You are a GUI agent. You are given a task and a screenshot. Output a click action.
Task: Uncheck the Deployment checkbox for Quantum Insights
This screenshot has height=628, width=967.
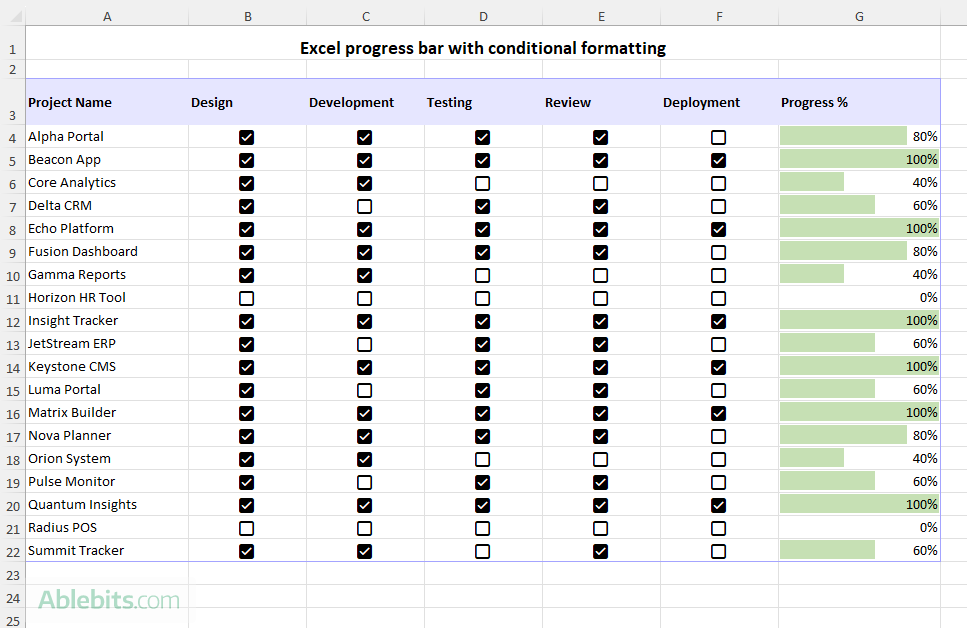[x=719, y=504]
